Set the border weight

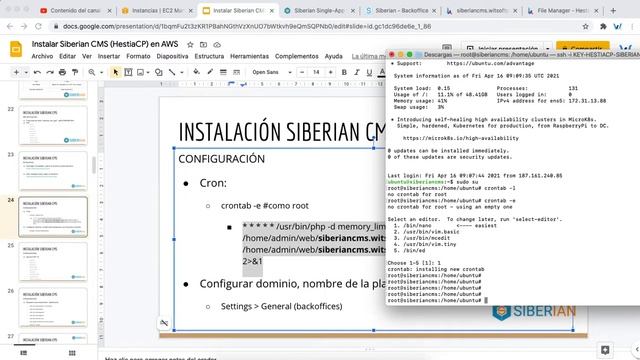(x=223, y=72)
